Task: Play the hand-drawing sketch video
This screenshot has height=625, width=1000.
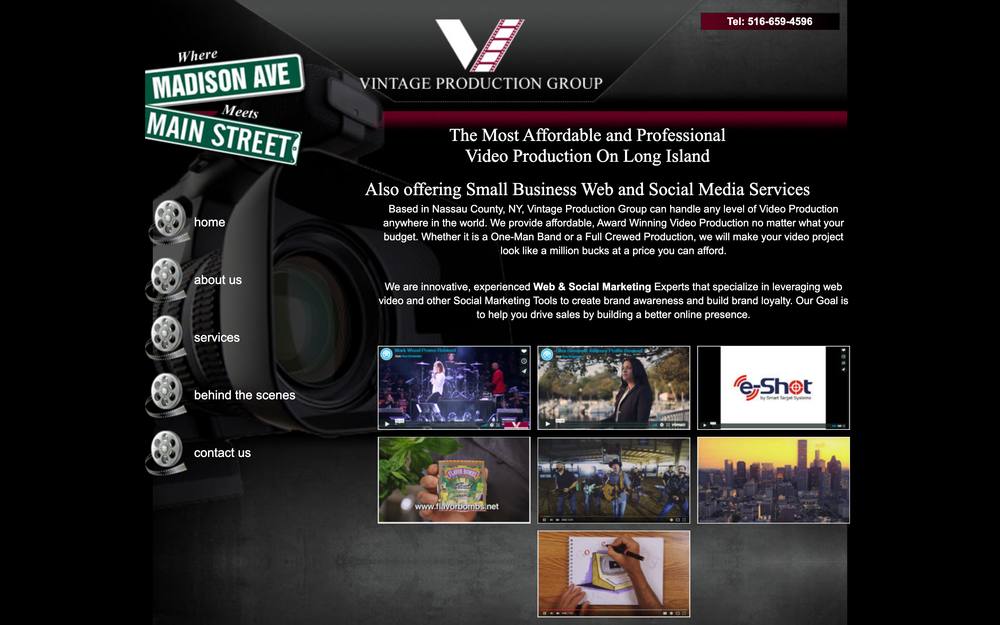Action: point(545,613)
